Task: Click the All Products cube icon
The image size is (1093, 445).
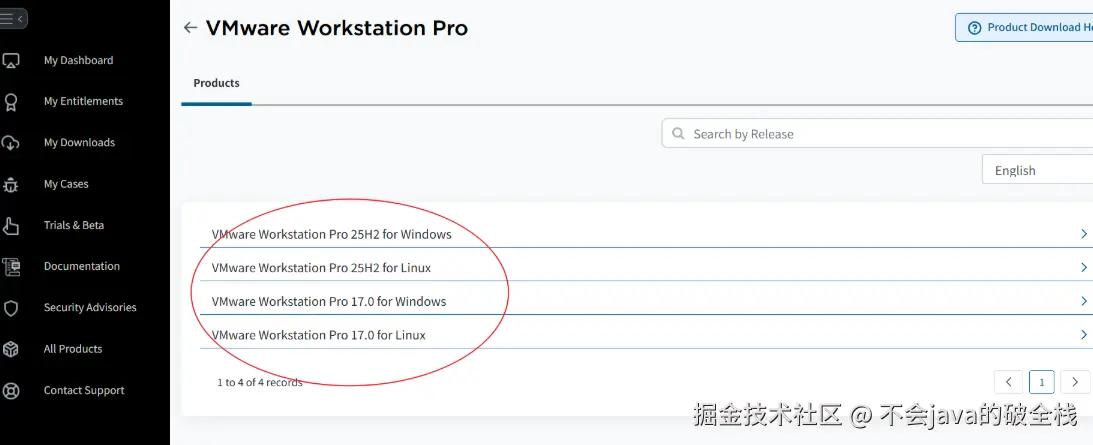Action: (11, 350)
